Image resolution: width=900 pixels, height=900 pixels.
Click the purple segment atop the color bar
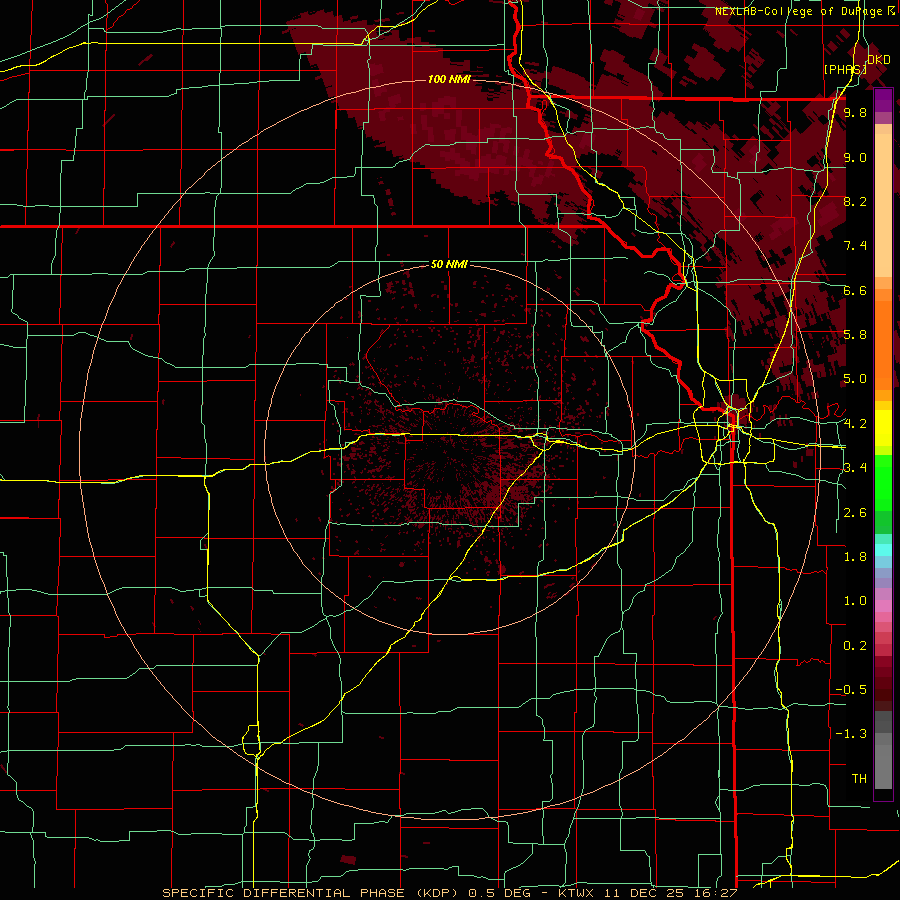[x=883, y=101]
